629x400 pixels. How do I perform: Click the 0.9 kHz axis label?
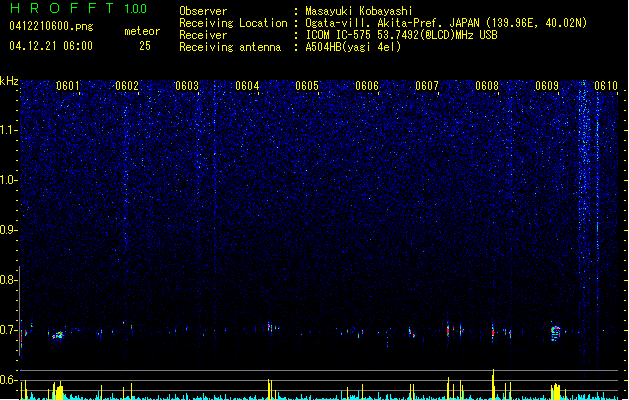[x=8, y=230]
